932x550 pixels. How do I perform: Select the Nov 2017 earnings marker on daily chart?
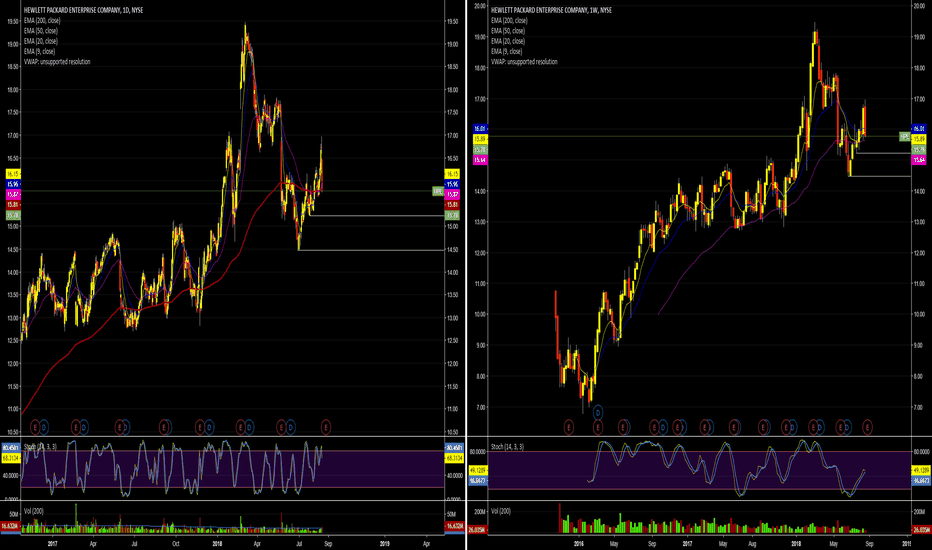pyautogui.click(x=200, y=427)
